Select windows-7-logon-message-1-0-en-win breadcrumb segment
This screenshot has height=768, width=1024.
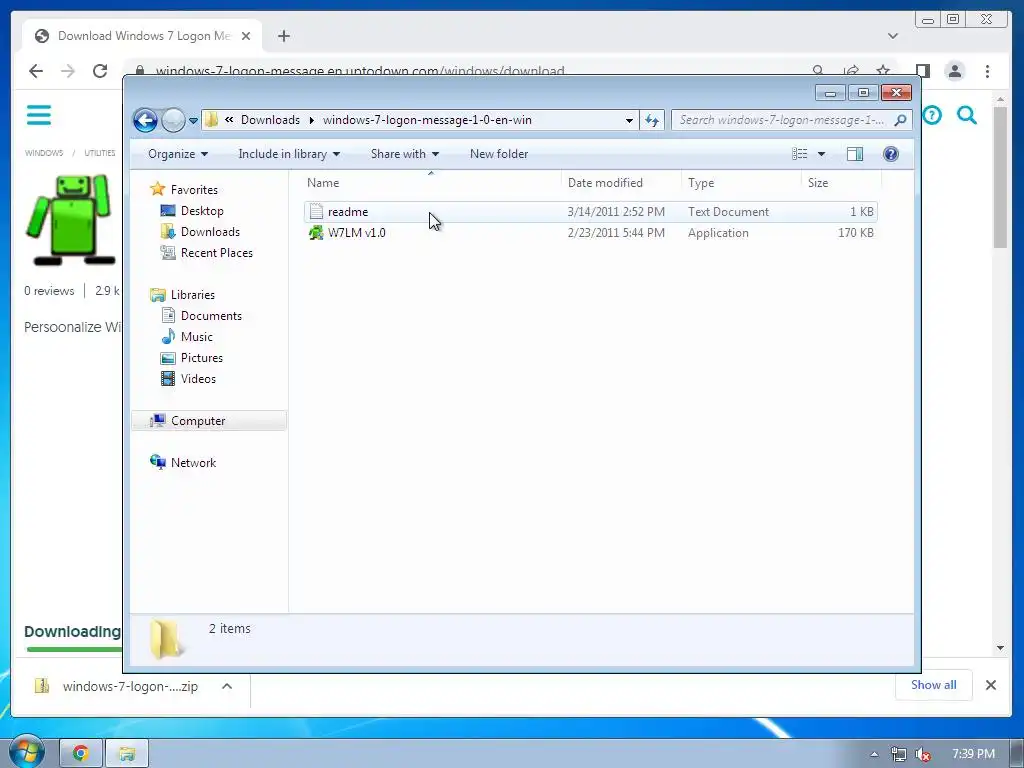[x=427, y=120]
